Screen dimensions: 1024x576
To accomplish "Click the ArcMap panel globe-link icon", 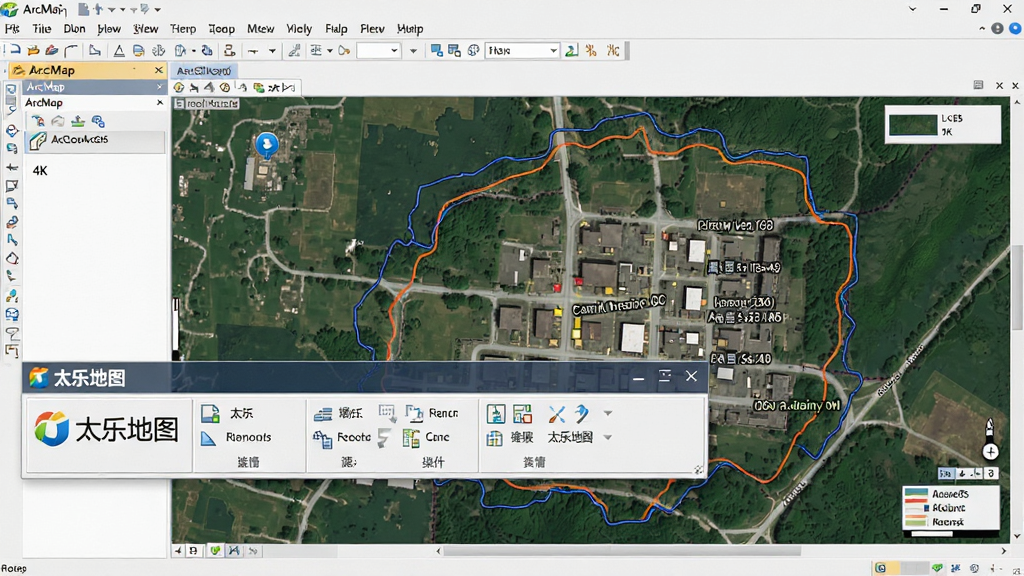I will click(x=98, y=121).
